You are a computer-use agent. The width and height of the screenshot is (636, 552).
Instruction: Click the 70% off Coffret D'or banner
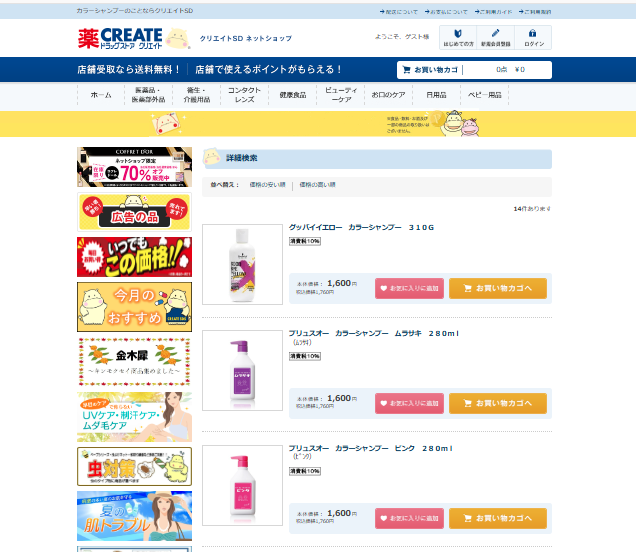pos(134,167)
